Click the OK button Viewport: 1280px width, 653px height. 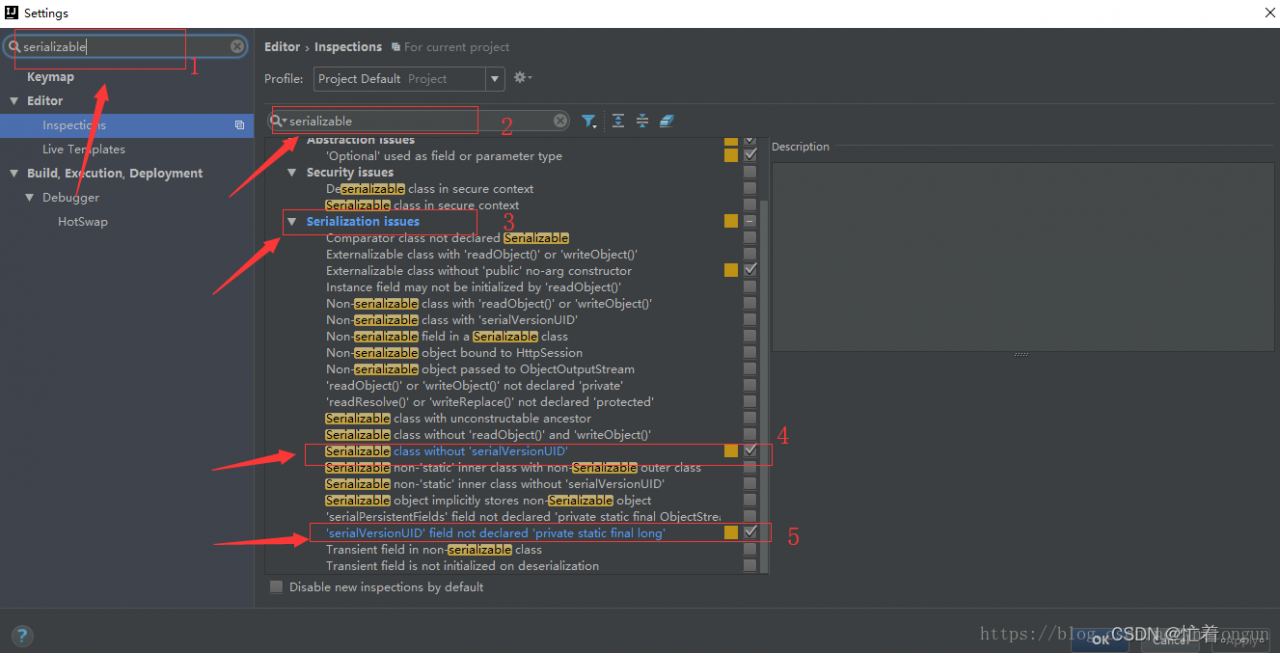tap(1100, 638)
